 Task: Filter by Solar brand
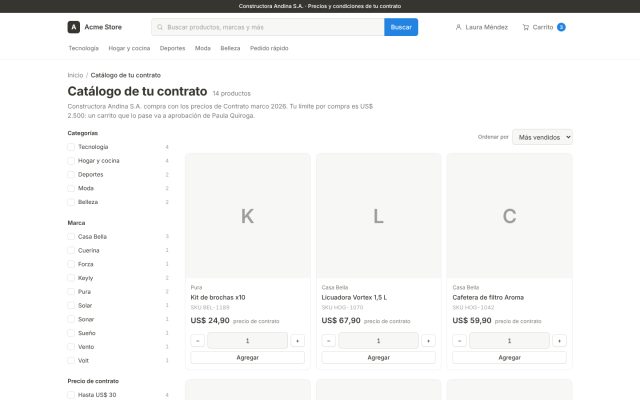pos(71,305)
